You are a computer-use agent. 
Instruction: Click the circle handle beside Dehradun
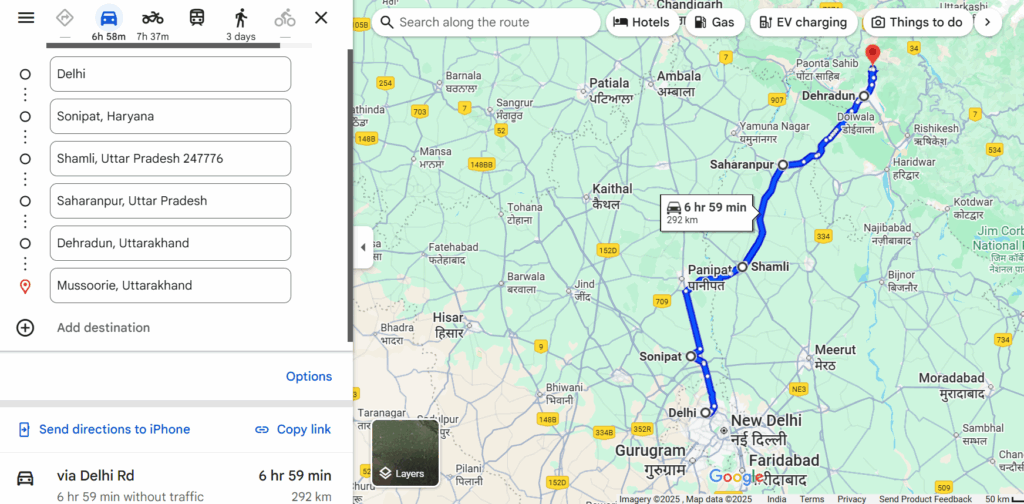[x=25, y=244]
